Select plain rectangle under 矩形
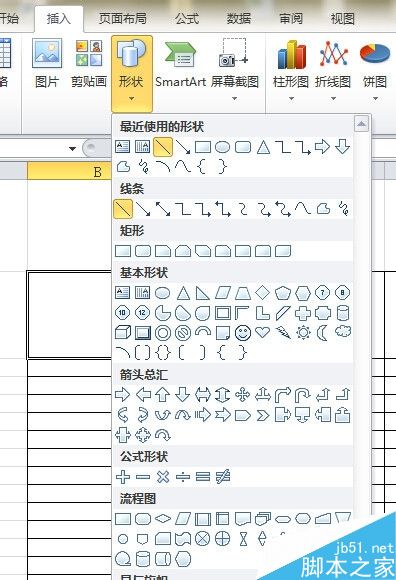Image resolution: width=396 pixels, height=580 pixels. (123, 251)
